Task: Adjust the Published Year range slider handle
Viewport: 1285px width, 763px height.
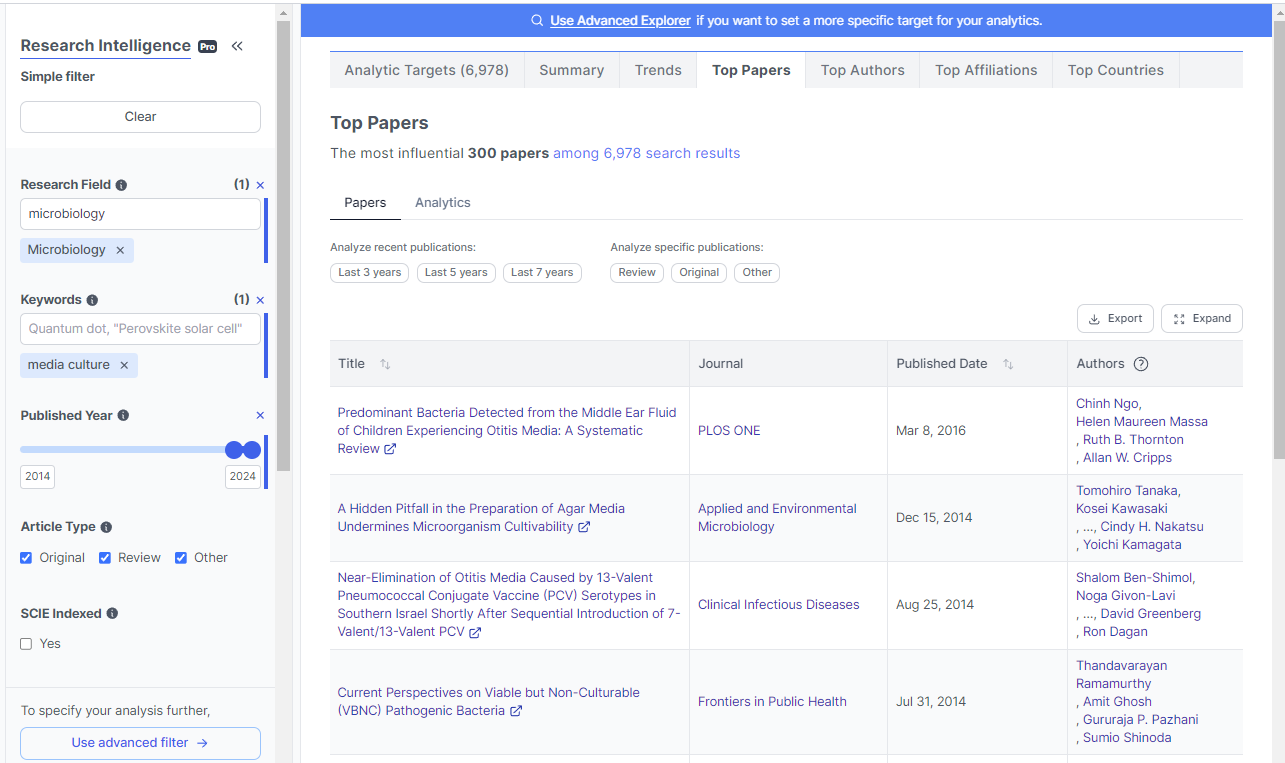Action: coord(252,450)
